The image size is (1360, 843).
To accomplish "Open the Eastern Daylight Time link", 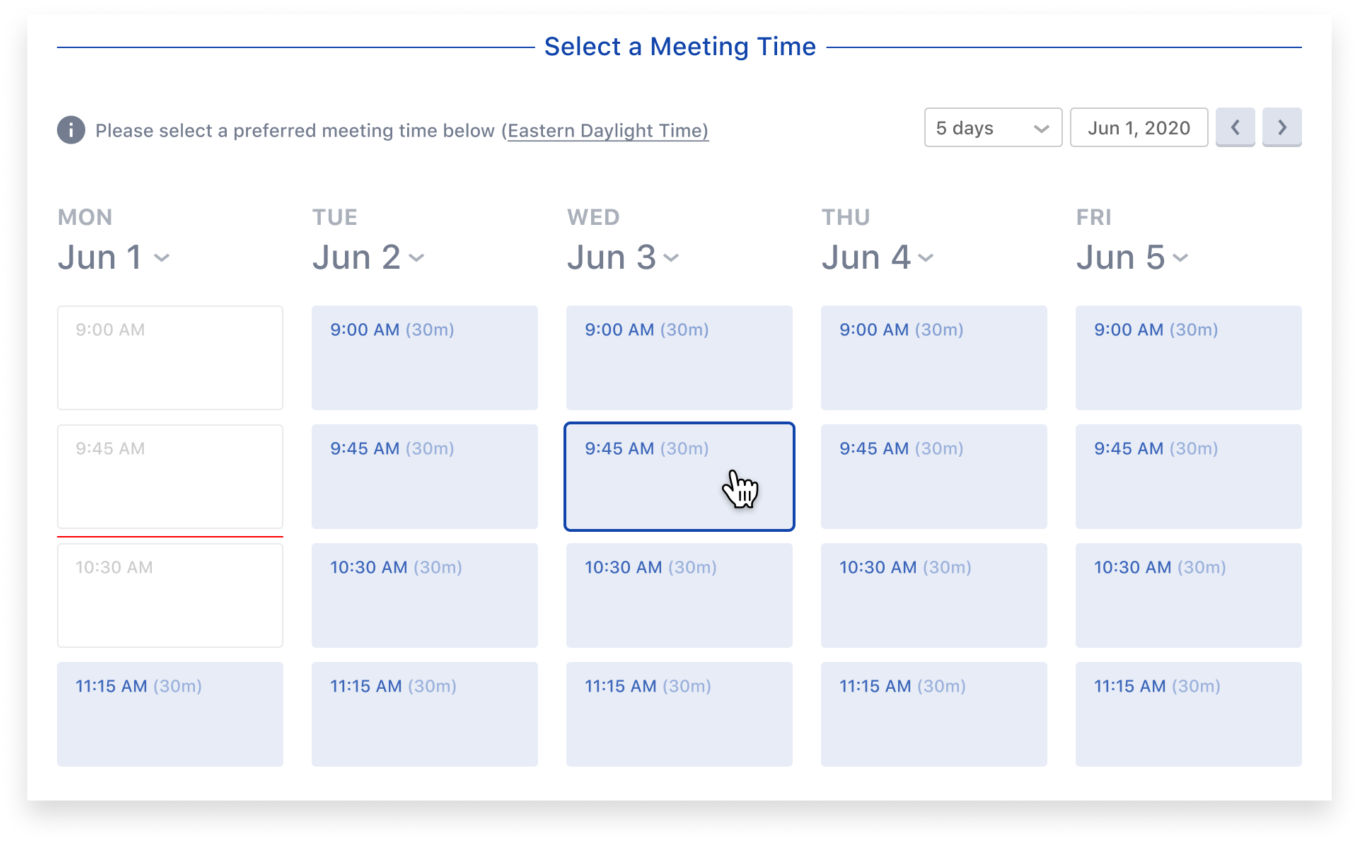I will [x=608, y=130].
